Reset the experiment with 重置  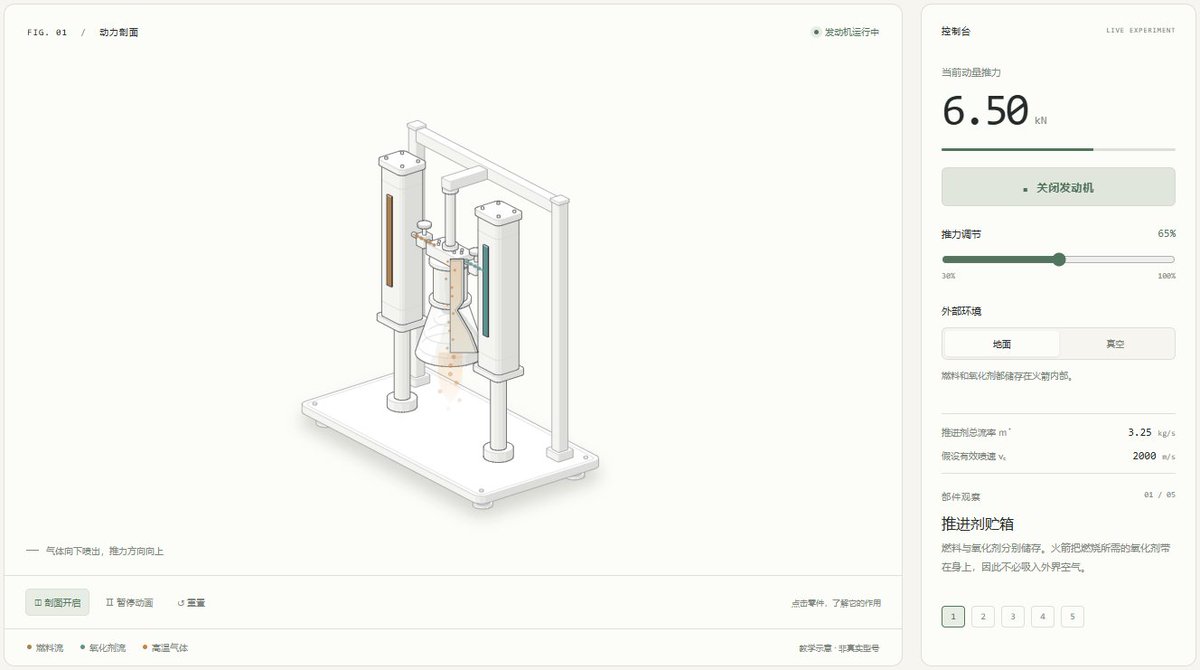coord(191,602)
